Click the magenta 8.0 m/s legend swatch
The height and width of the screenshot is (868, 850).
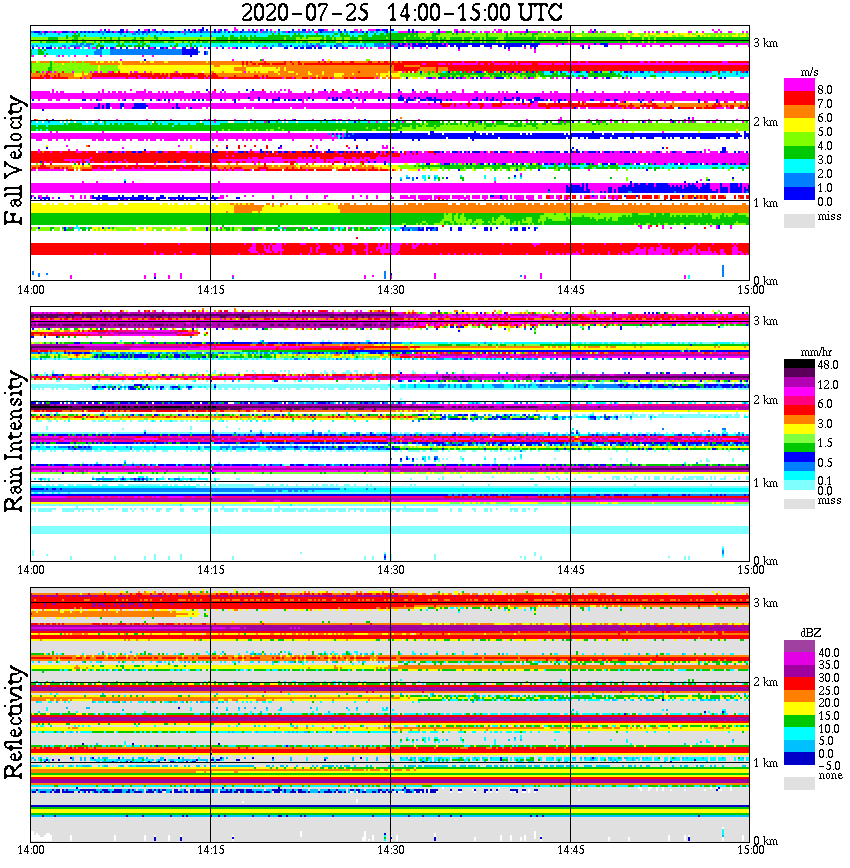pyautogui.click(x=799, y=85)
